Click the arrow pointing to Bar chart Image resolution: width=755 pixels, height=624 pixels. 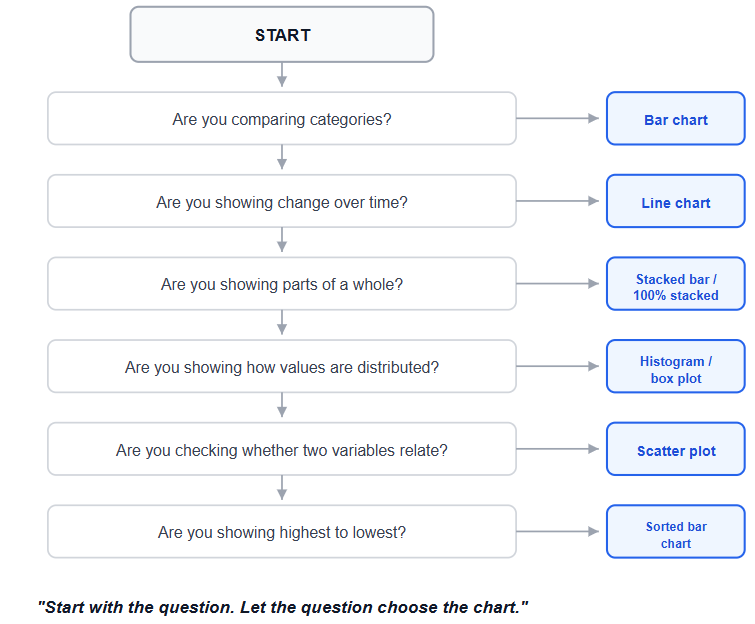pyautogui.click(x=558, y=118)
